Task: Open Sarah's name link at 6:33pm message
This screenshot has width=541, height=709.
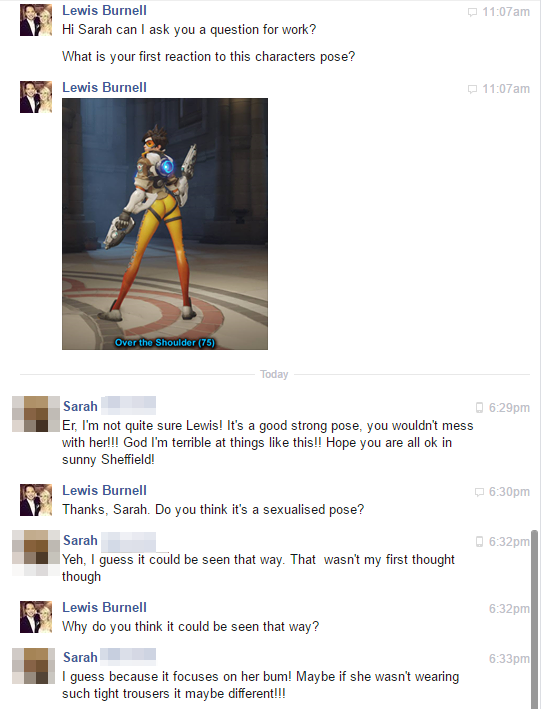Action: (80, 657)
